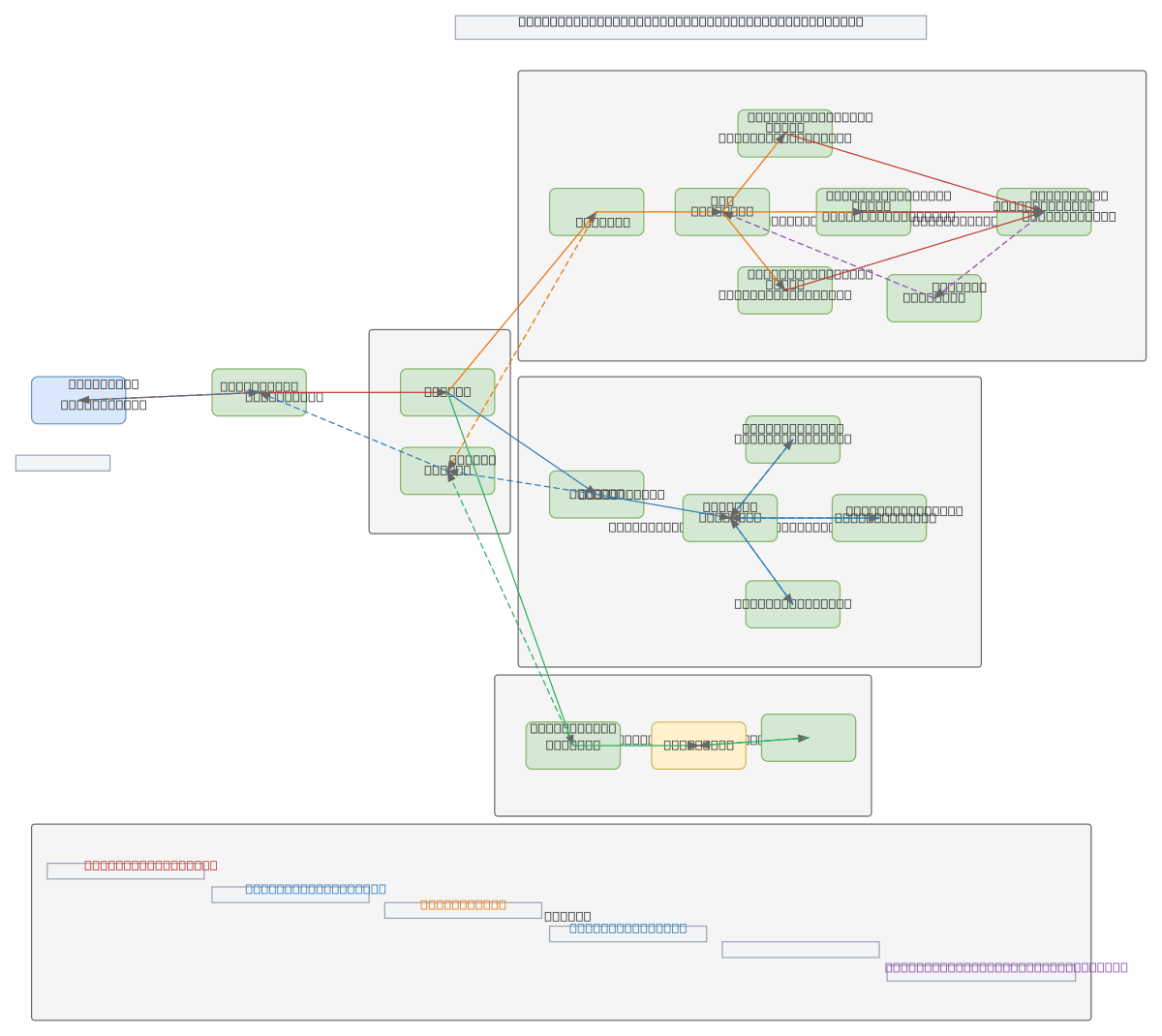Click the upper green node in the small center container
1162x1036 pixels.
447,392
